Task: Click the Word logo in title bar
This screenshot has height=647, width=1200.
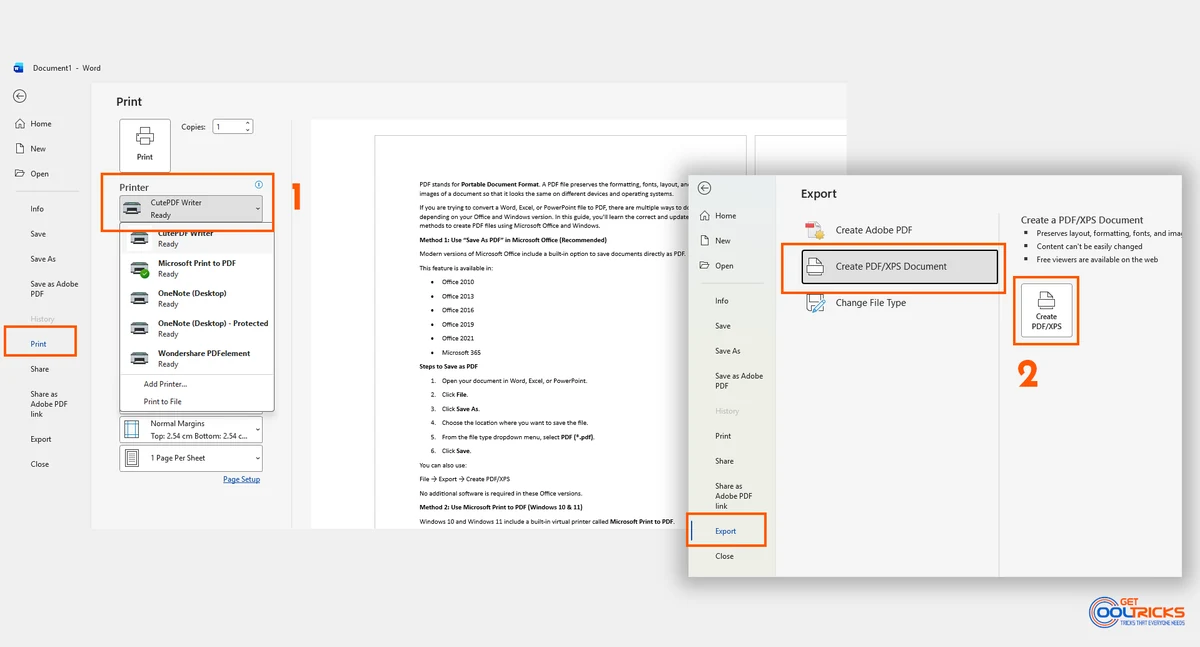Action: pyautogui.click(x=19, y=68)
